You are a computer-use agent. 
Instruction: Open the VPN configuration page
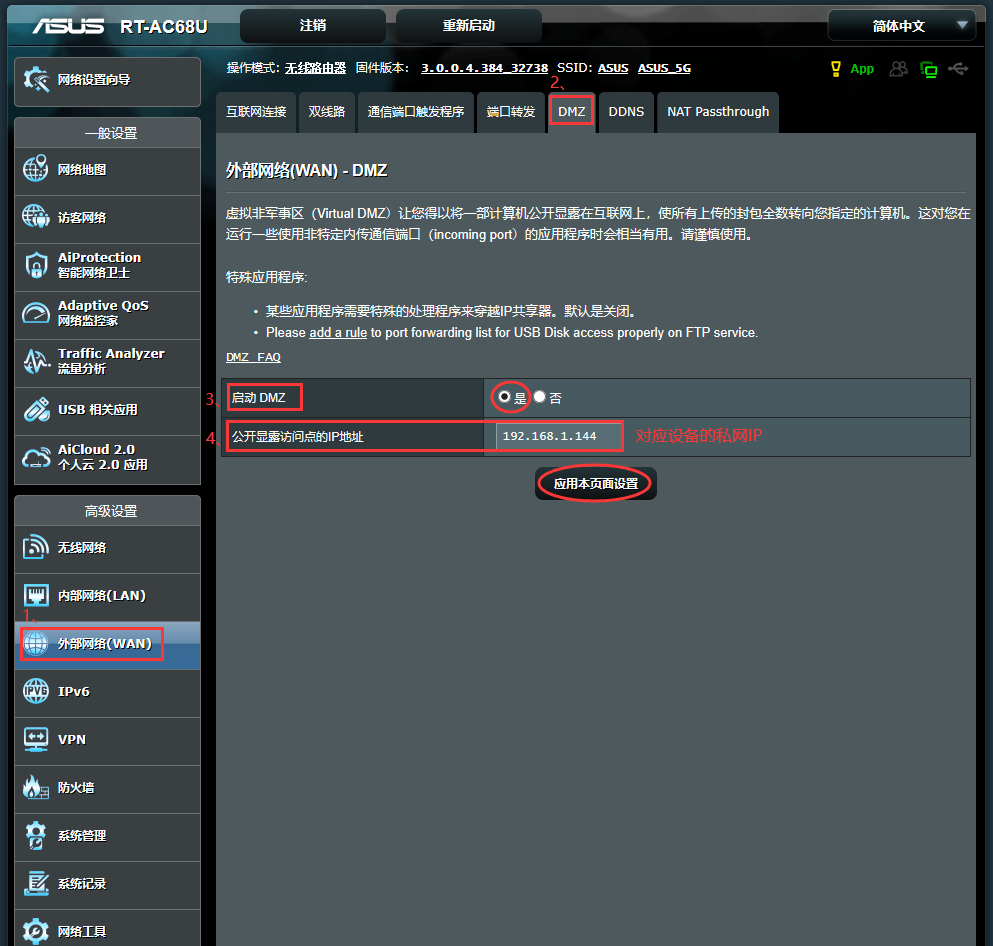coord(75,741)
